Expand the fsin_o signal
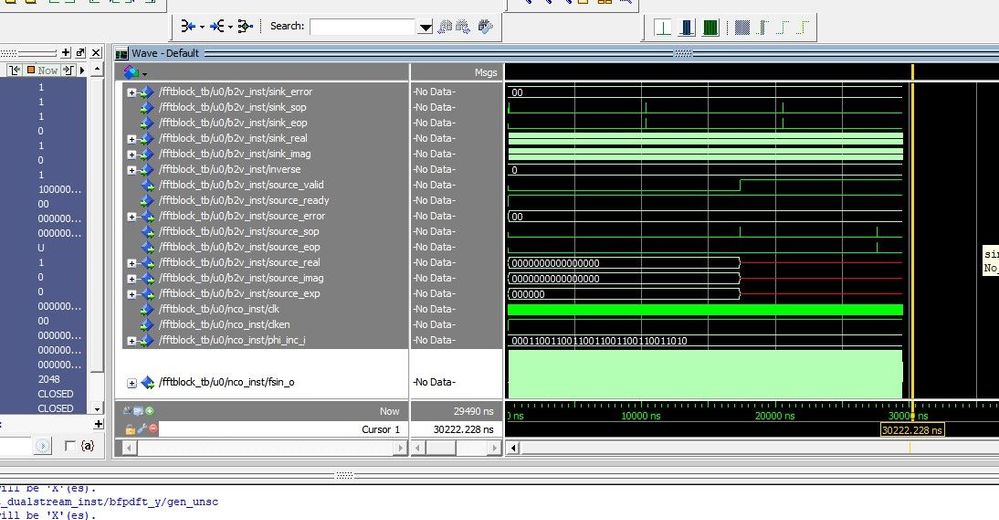 pyautogui.click(x=132, y=383)
